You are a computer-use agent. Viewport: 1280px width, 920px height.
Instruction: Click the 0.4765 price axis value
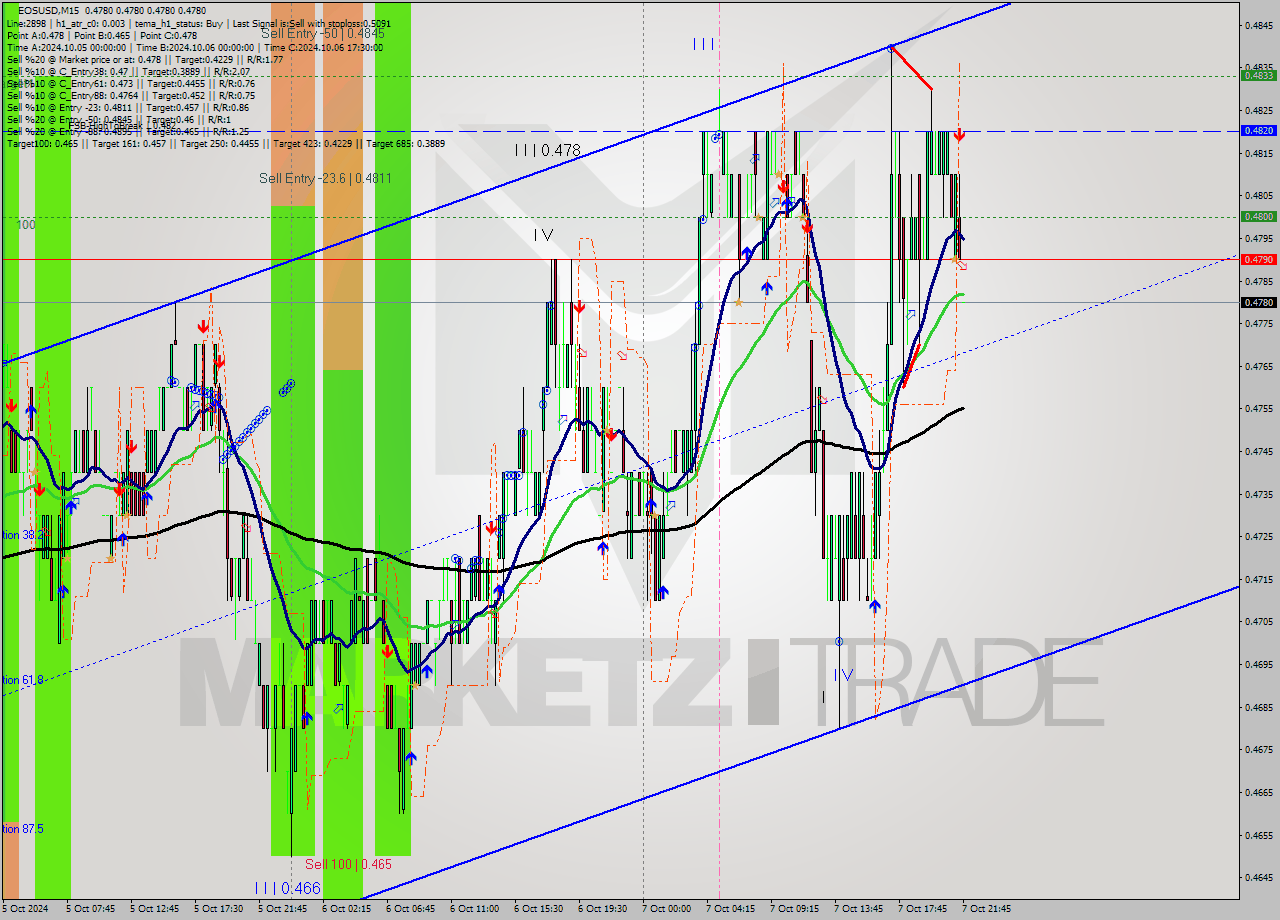[1258, 367]
